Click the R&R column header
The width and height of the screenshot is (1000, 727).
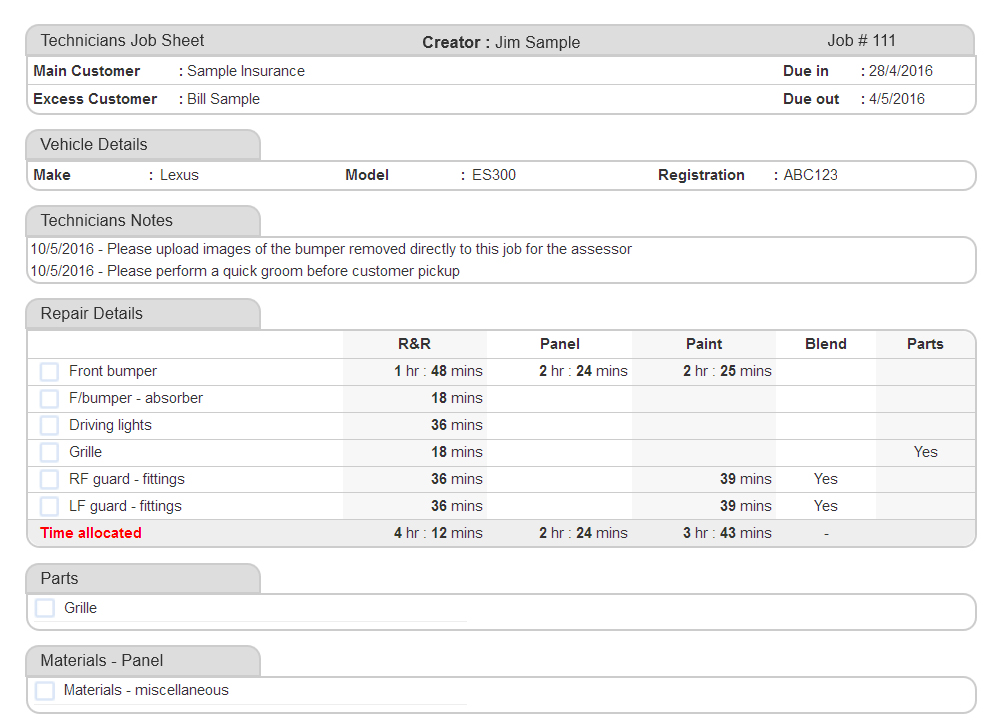click(x=414, y=344)
